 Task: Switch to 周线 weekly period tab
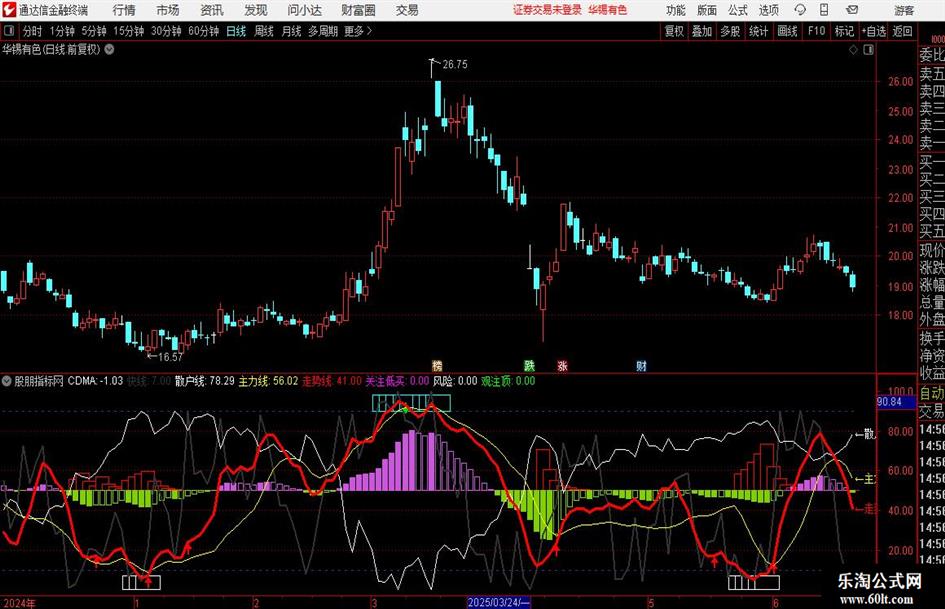263,31
